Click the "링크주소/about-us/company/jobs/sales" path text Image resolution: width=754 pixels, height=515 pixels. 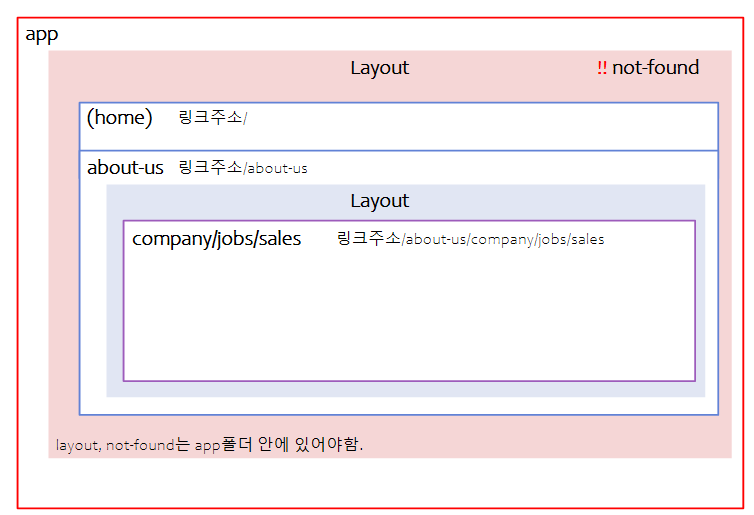tap(470, 239)
